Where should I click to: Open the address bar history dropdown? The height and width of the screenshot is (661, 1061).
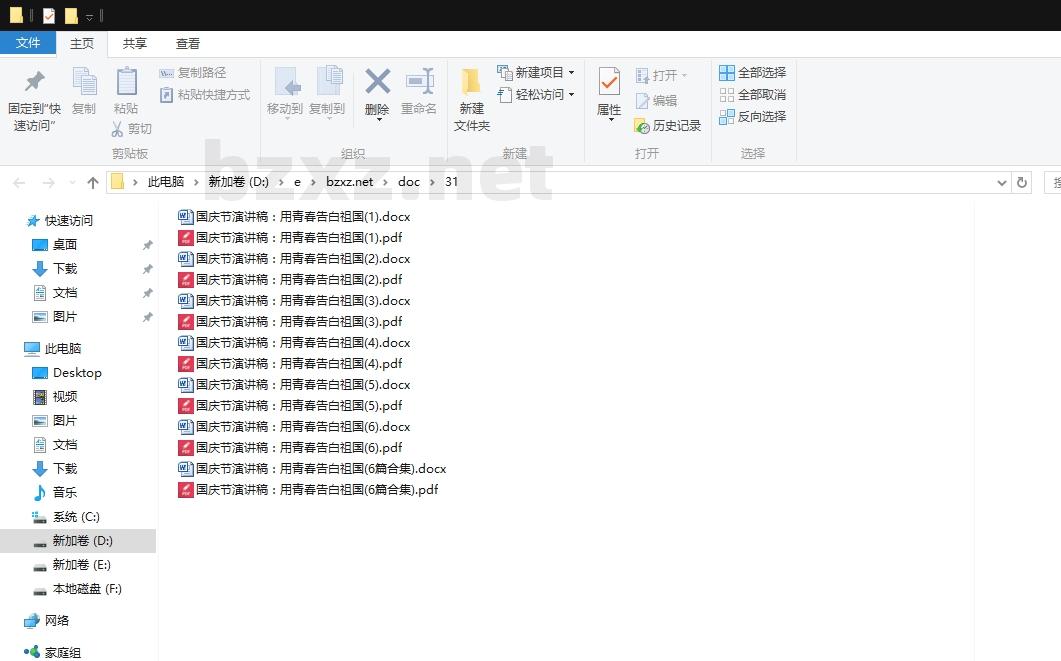tap(1002, 182)
